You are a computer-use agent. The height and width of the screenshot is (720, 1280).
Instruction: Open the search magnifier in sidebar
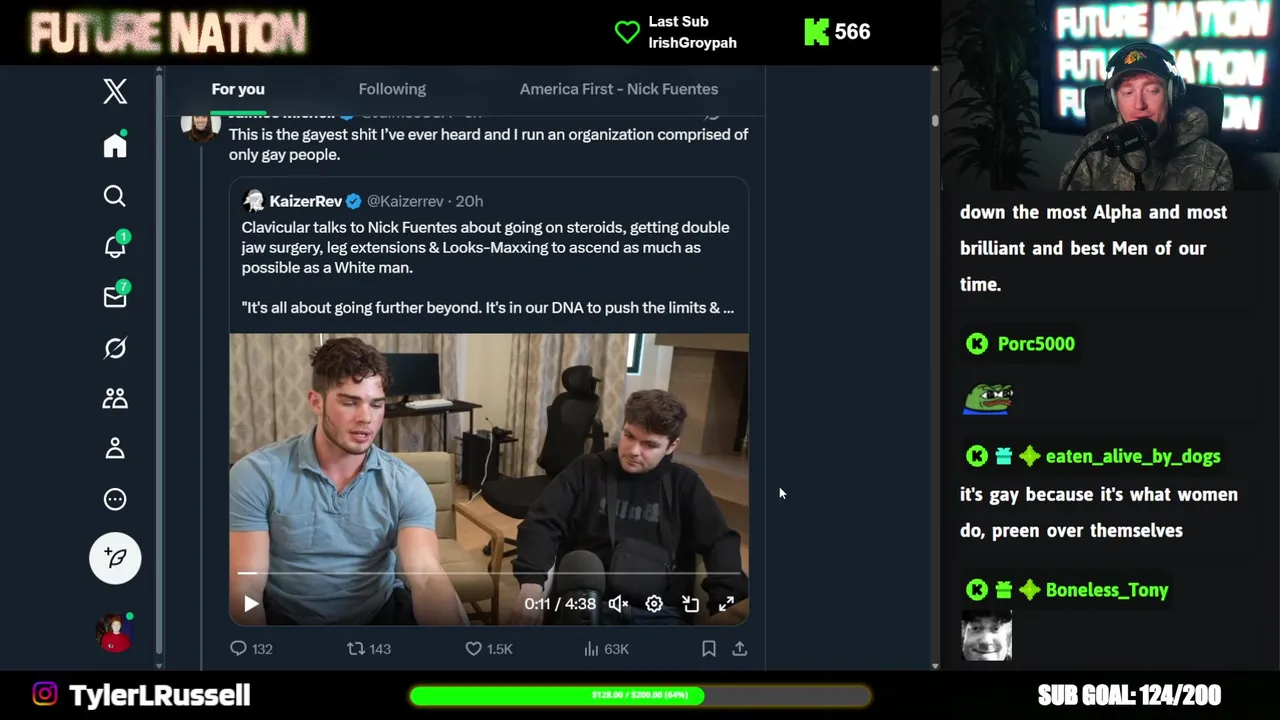coord(115,196)
